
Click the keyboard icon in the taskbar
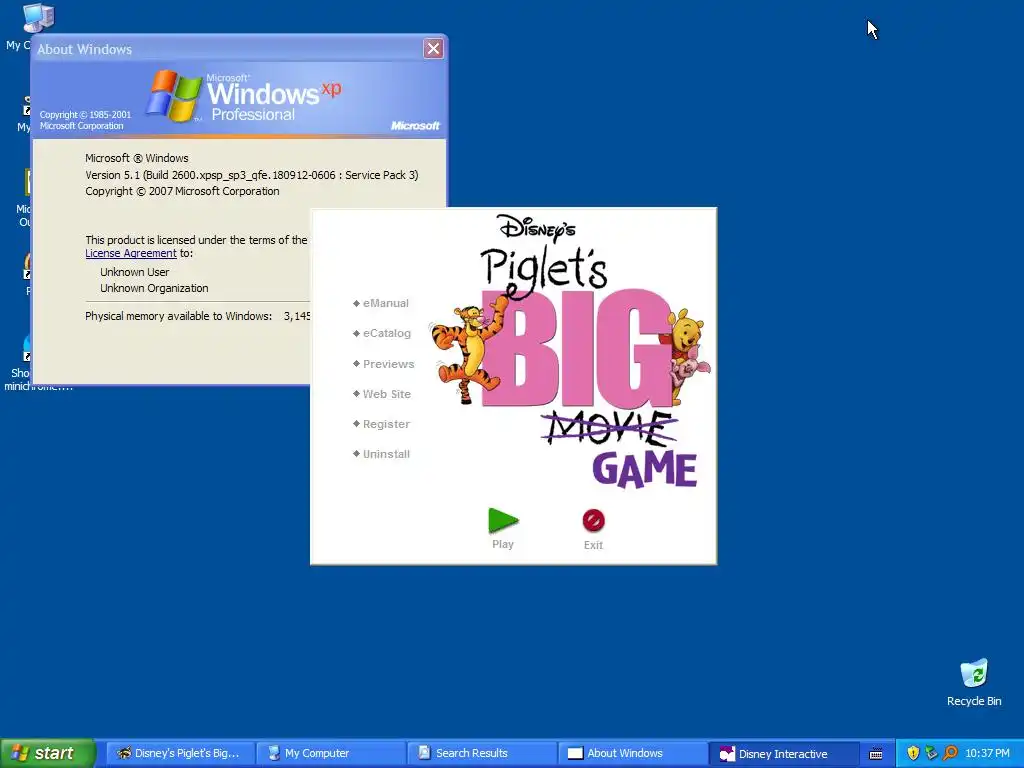[x=876, y=754]
